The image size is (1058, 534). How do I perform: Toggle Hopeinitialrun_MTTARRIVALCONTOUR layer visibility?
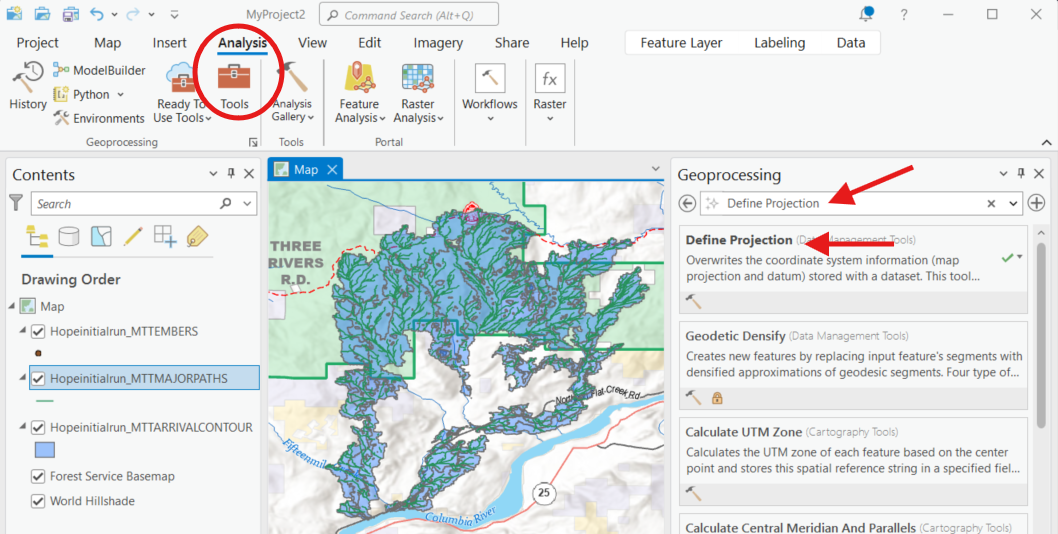tap(38, 427)
